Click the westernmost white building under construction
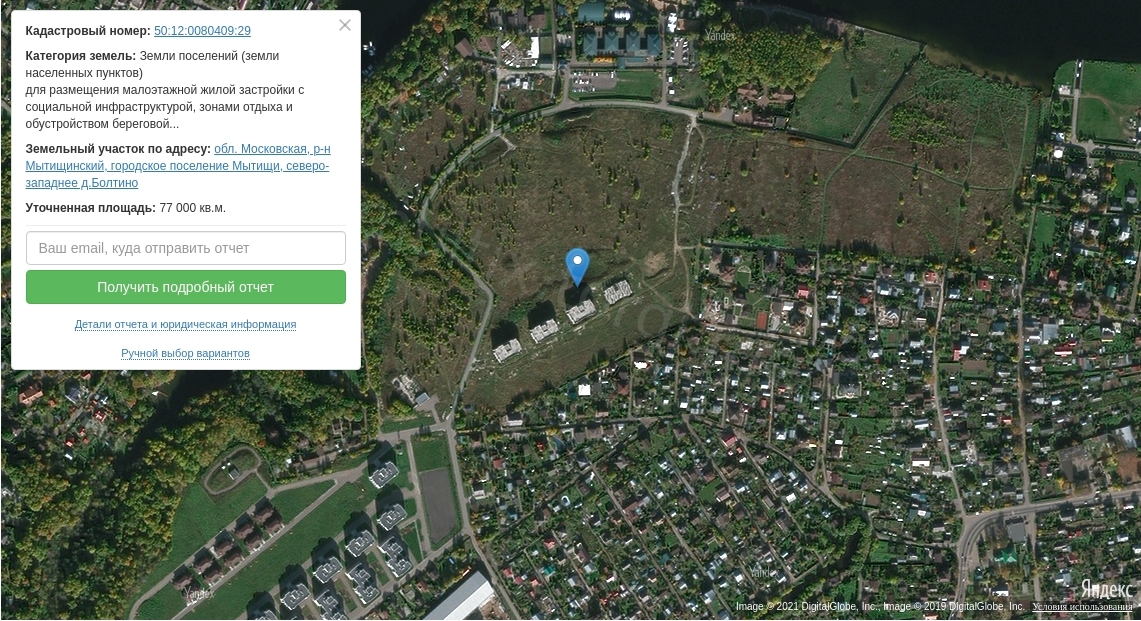Image resolution: width=1141 pixels, height=621 pixels. tap(507, 350)
